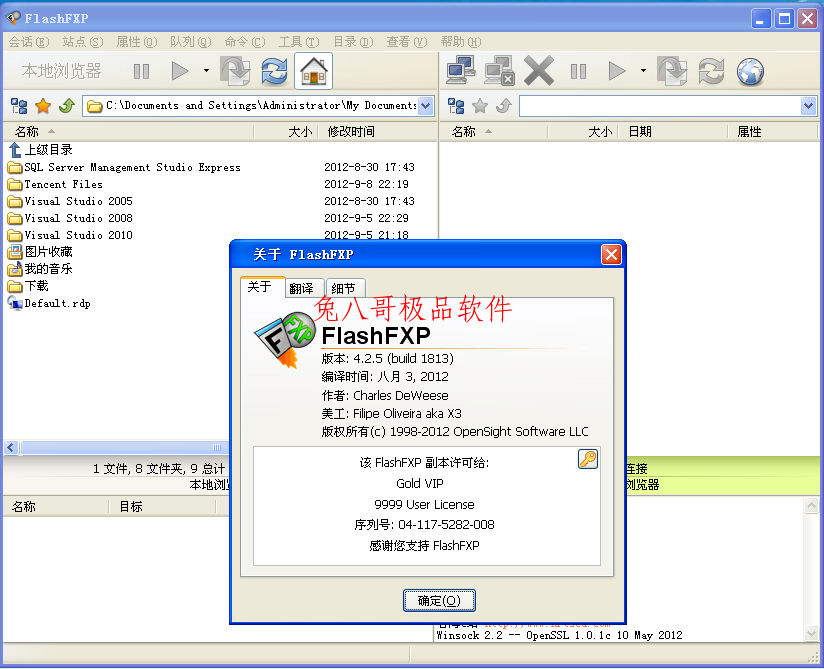Click the green up-folder arrow in the local path bar
The image size is (824, 669).
pos(67,106)
